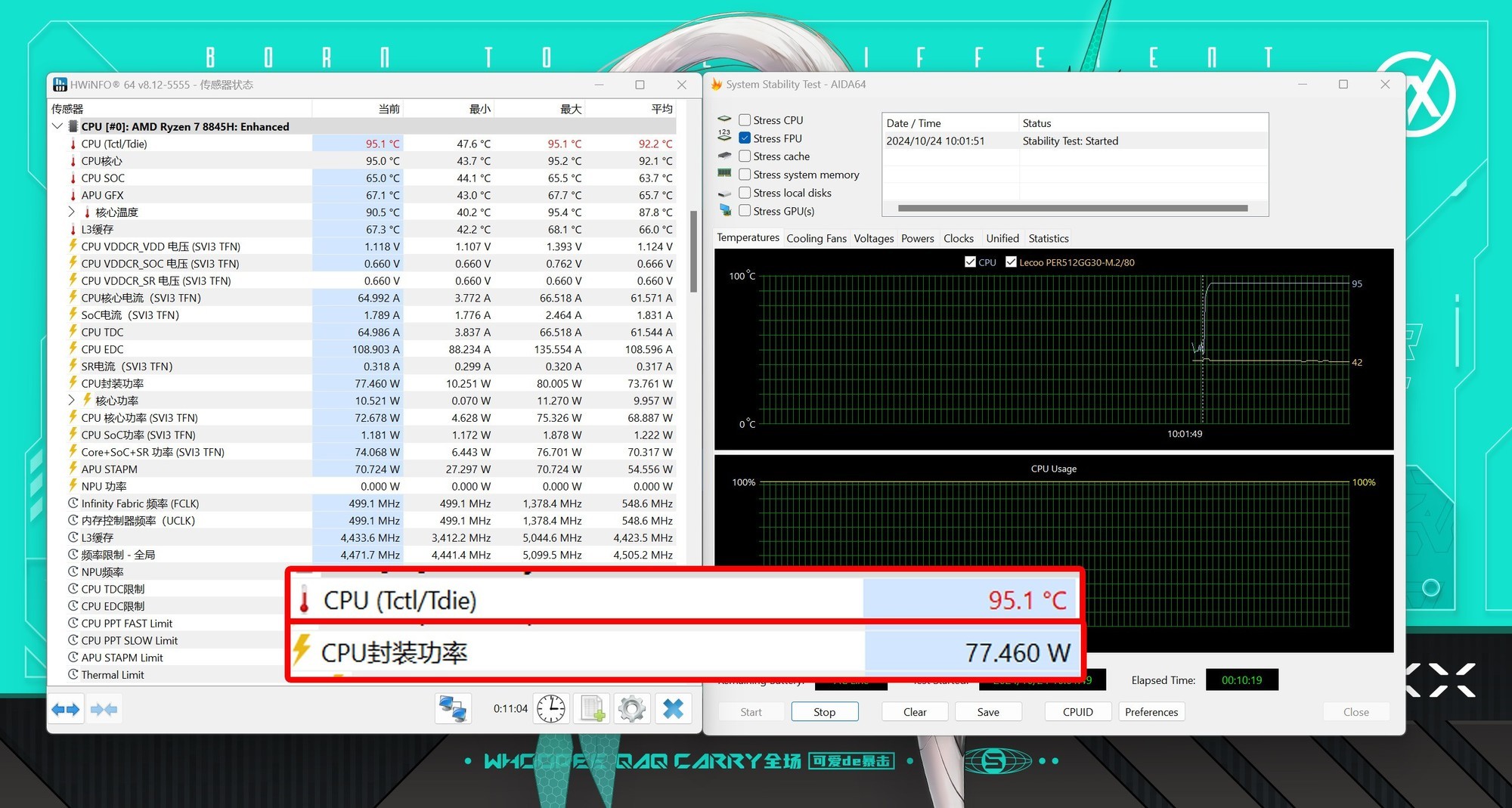Click CPU chip icon in header row

click(x=73, y=126)
